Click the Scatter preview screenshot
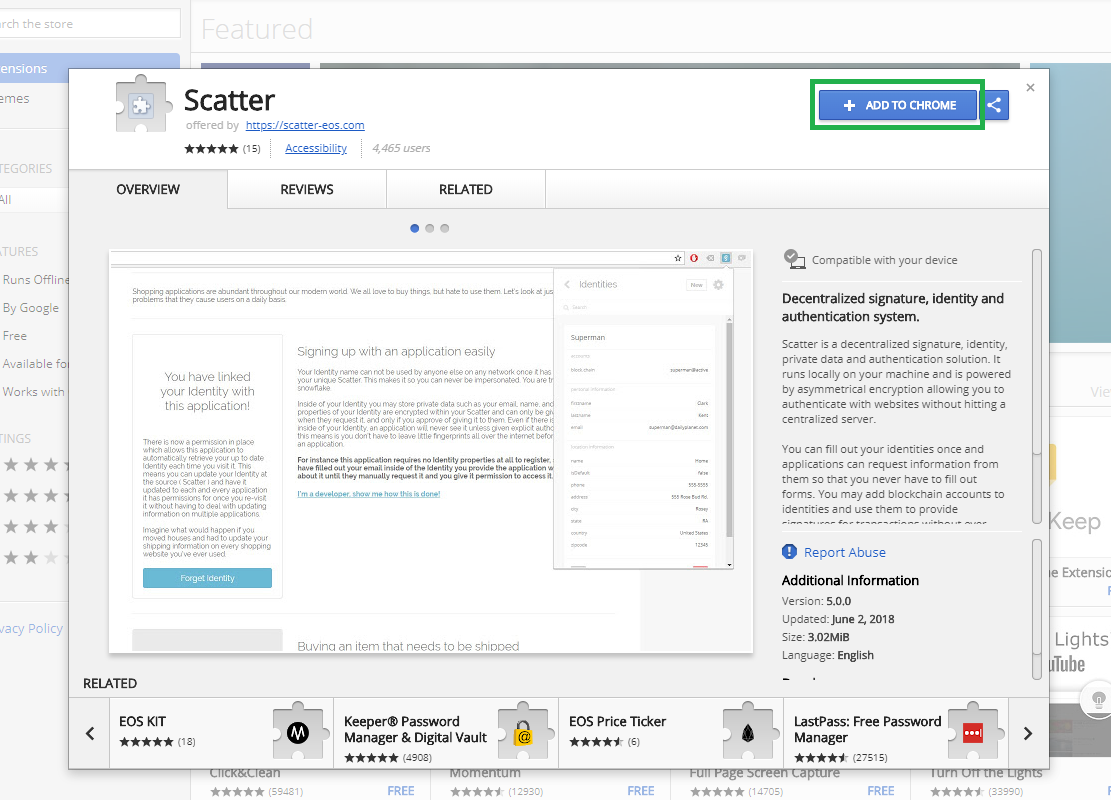The height and width of the screenshot is (800, 1111). tap(431, 451)
